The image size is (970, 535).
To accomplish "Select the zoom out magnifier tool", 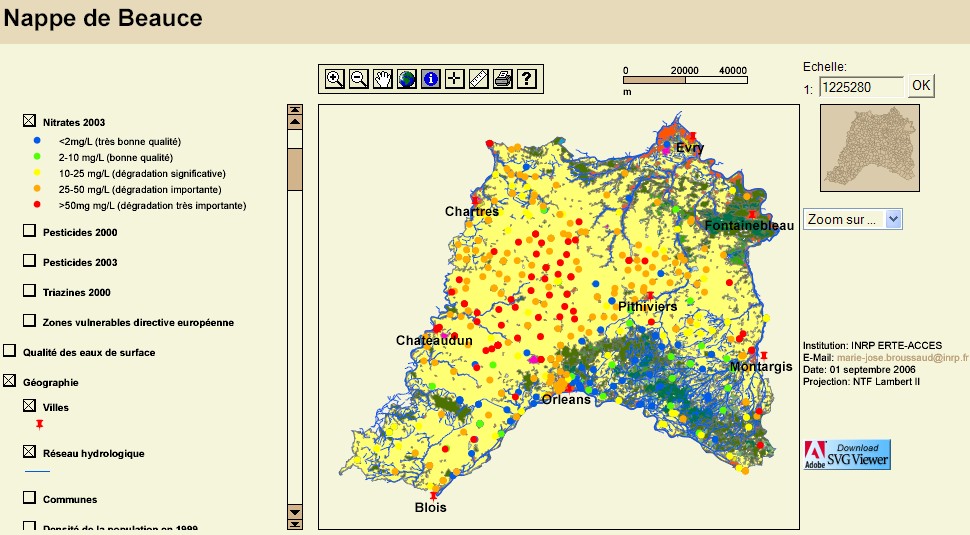I will coord(359,79).
